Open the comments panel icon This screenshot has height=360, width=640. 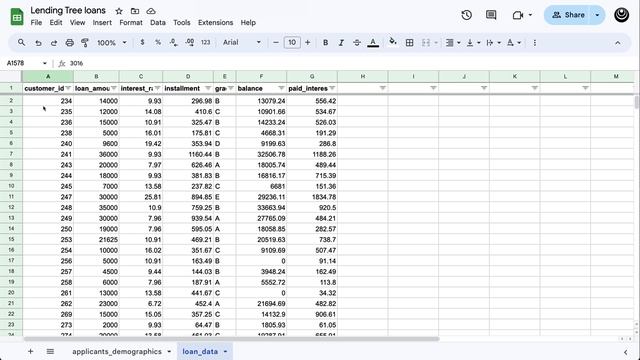[491, 15]
